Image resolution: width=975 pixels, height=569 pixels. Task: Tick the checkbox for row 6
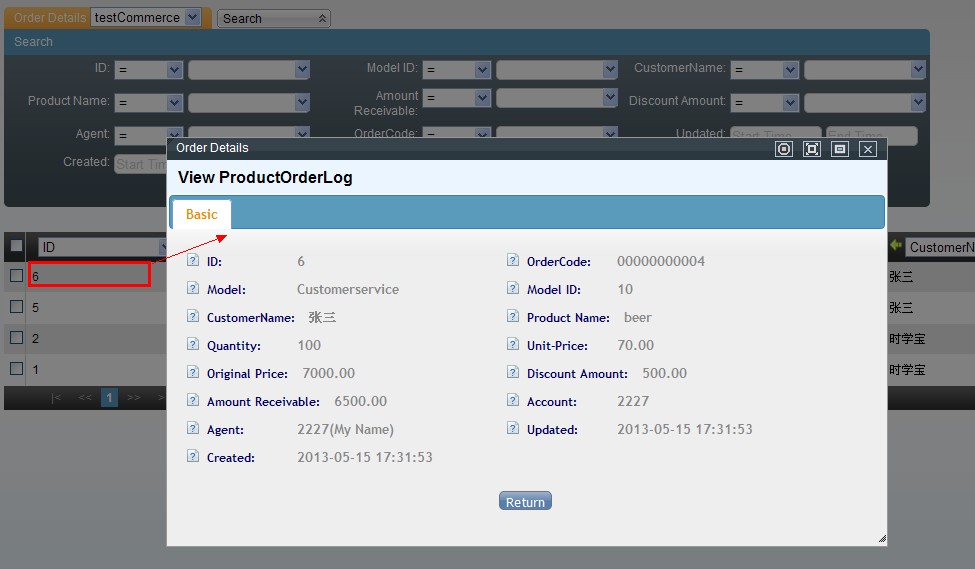(x=16, y=276)
